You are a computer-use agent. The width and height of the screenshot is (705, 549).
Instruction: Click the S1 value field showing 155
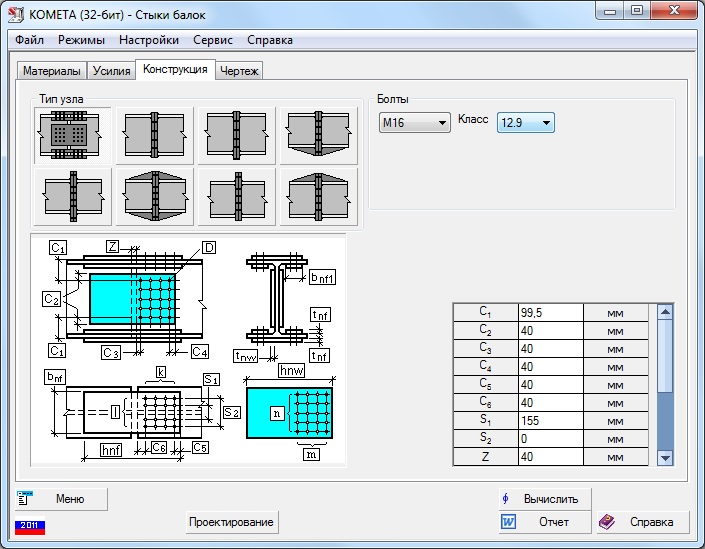550,421
